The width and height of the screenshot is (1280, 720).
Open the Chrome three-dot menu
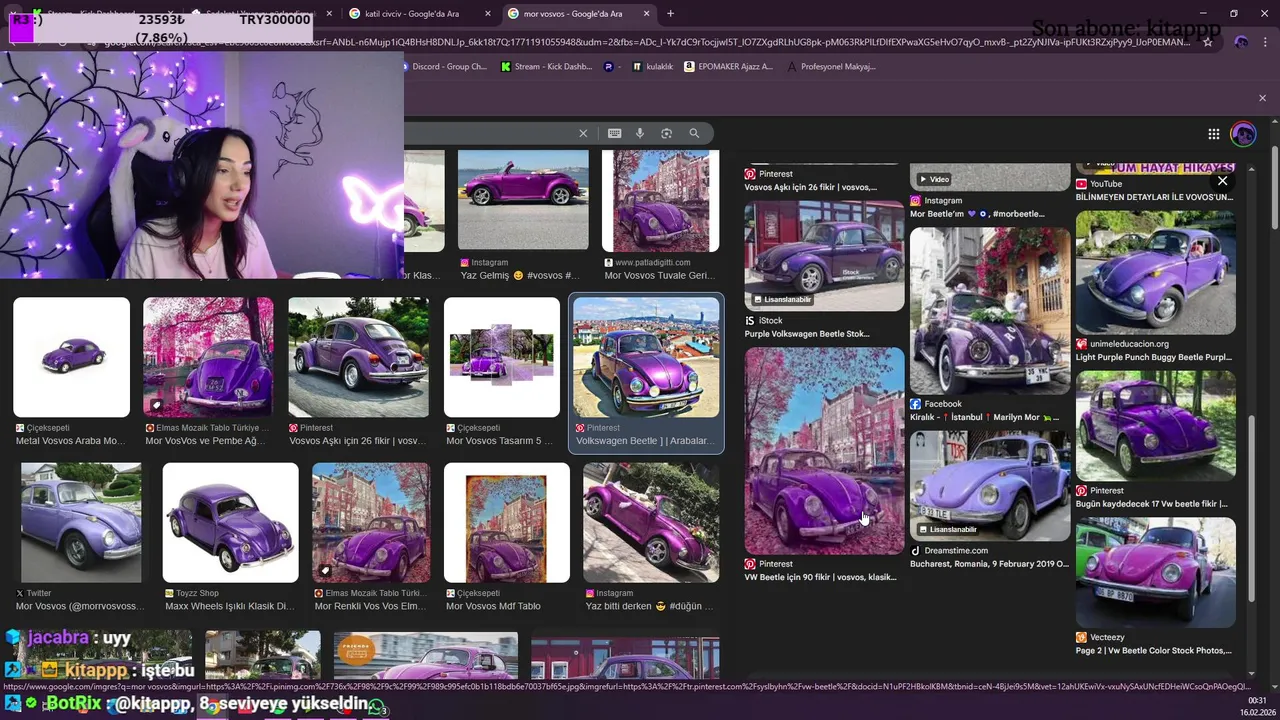1266,42
